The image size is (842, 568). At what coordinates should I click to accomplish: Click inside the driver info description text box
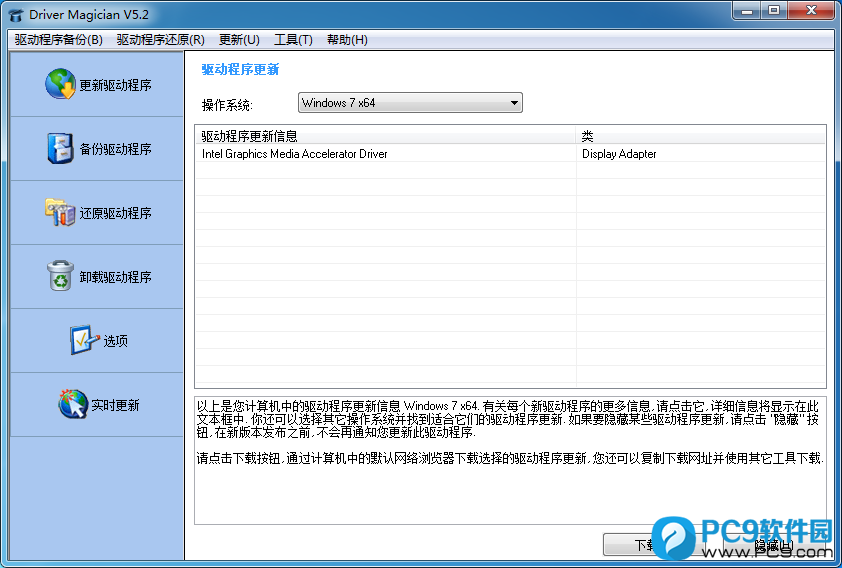510,461
